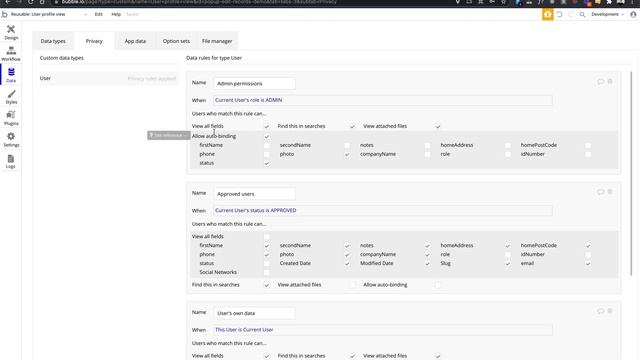Click the Approved users name field
This screenshot has width=640, height=360.
point(254,194)
